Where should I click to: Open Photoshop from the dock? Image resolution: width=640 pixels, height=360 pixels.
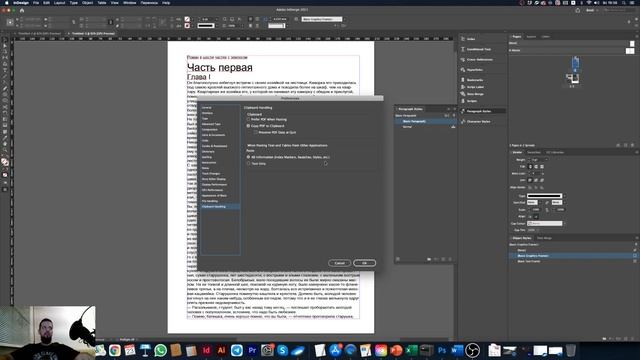(442, 350)
